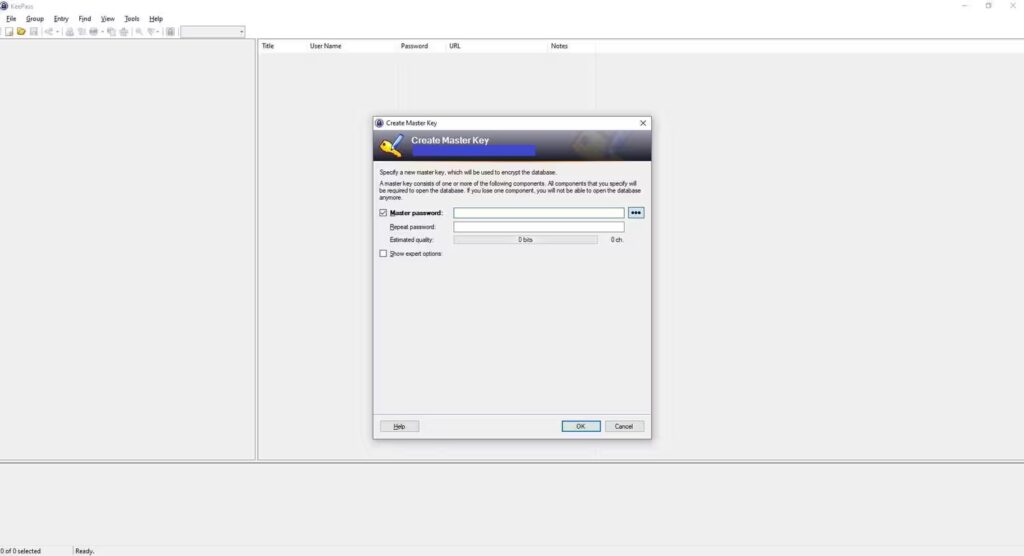
Task: Open the Find menu
Action: point(84,19)
